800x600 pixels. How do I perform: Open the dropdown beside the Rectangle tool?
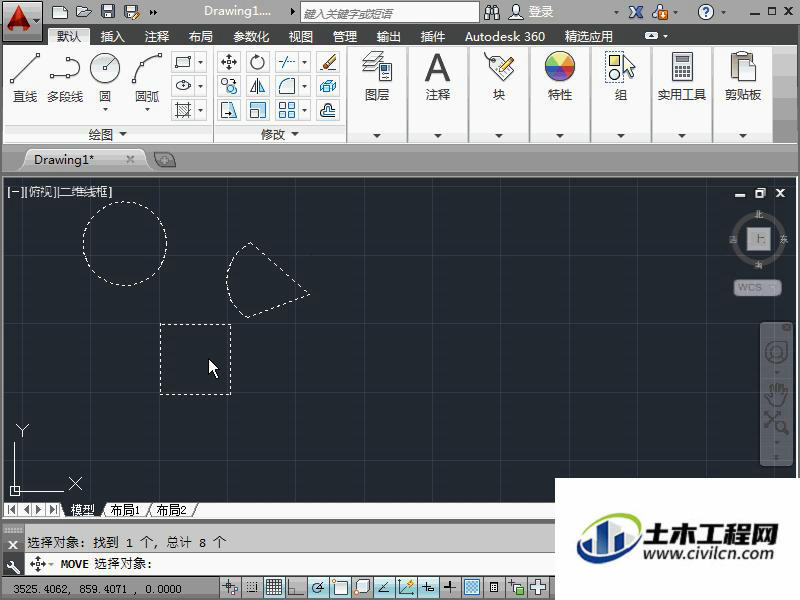pos(201,62)
